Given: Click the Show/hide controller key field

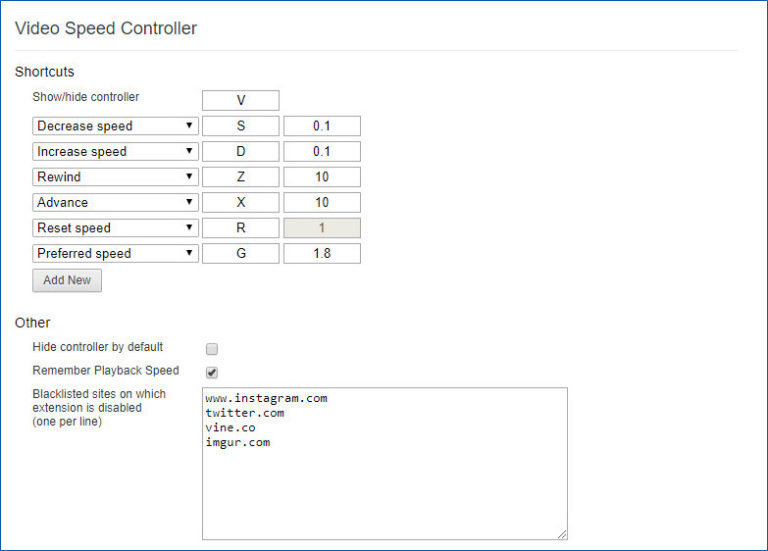Looking at the screenshot, I should tap(241, 100).
